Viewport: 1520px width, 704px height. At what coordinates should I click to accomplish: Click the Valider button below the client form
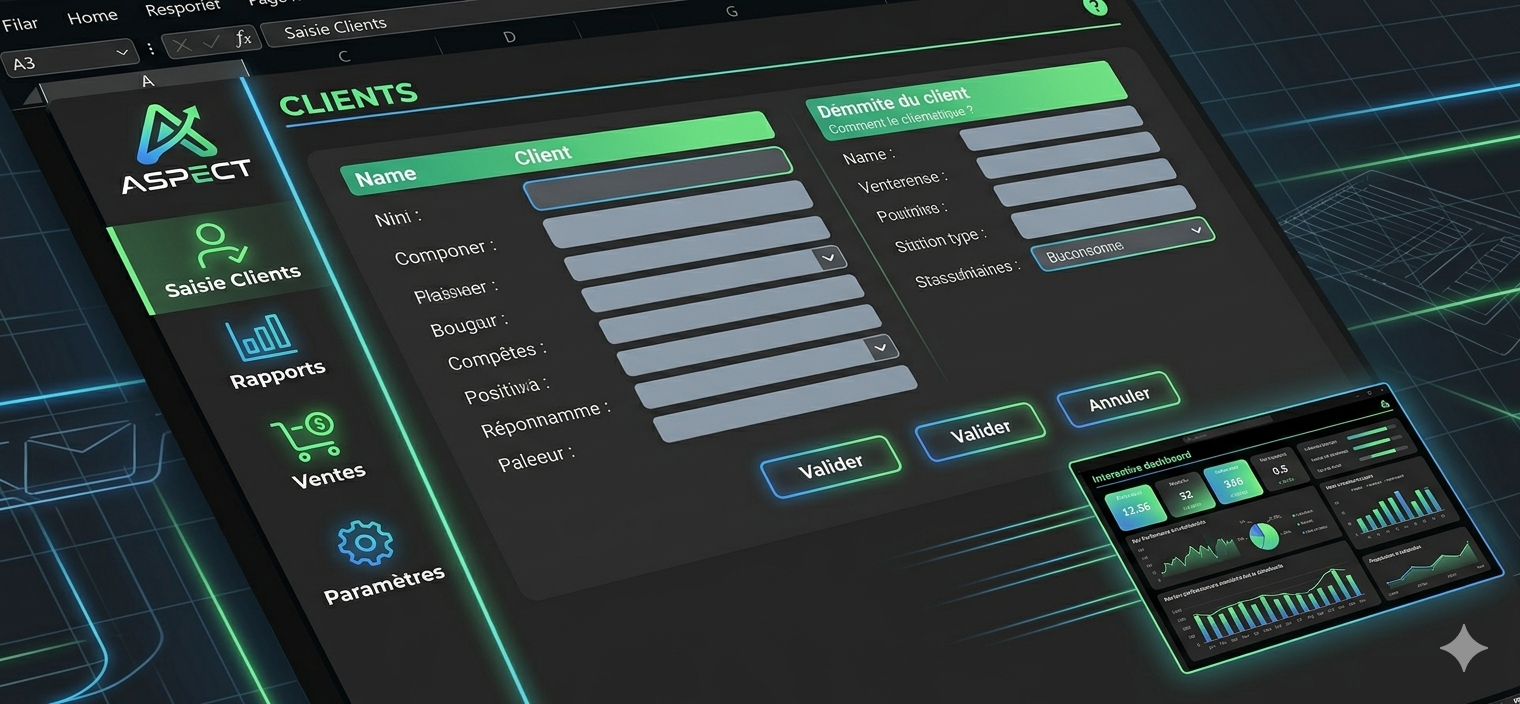[831, 465]
